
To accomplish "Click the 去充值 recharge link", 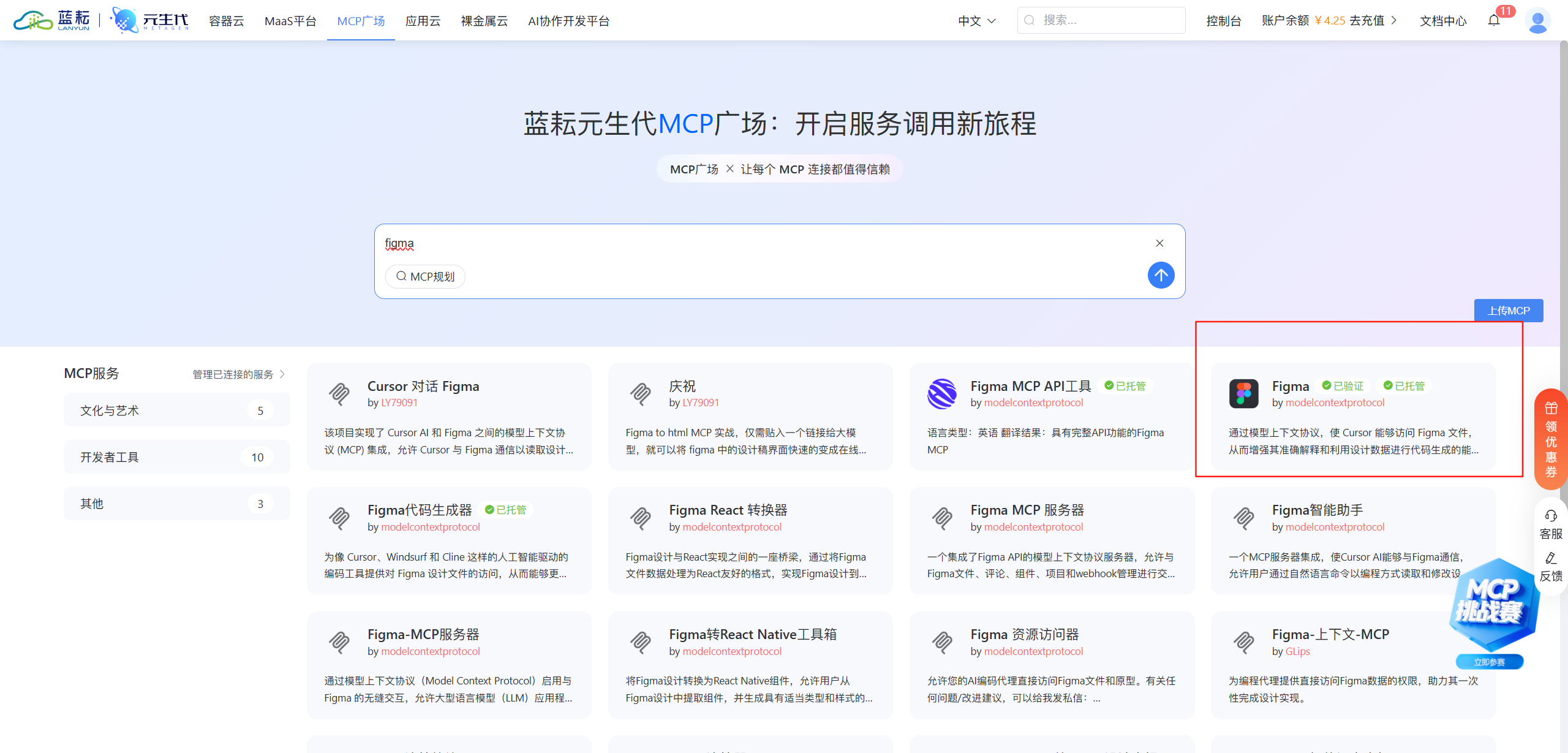I will (x=1373, y=20).
